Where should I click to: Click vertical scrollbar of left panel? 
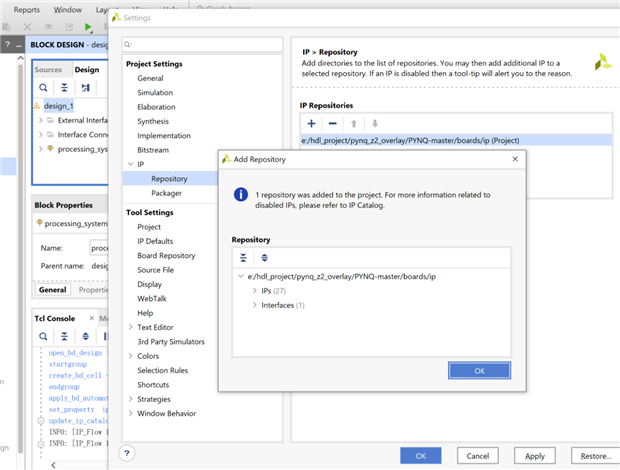pyautogui.click(x=21, y=257)
